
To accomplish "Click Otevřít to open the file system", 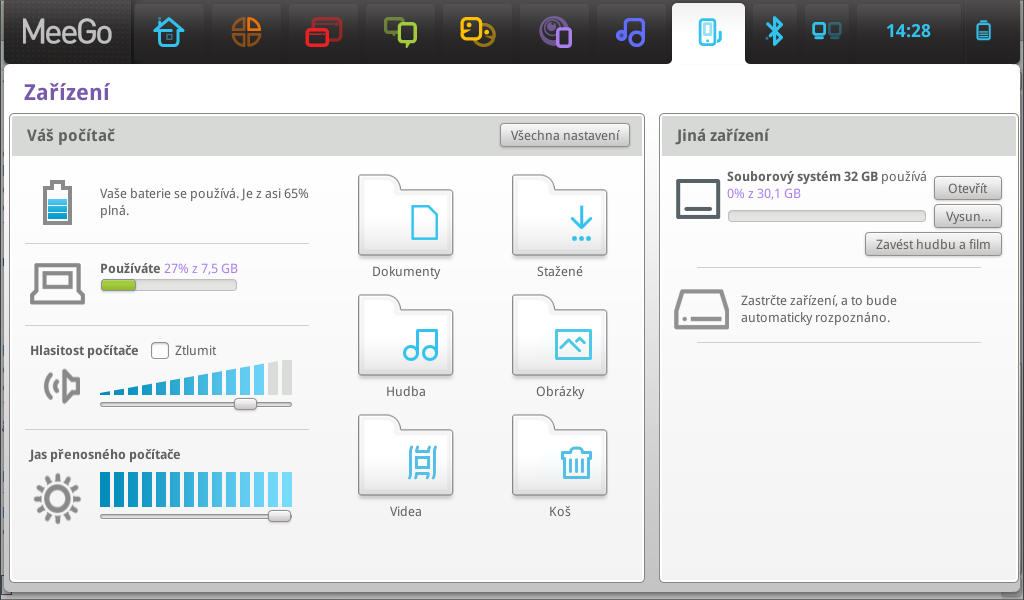I will [967, 188].
